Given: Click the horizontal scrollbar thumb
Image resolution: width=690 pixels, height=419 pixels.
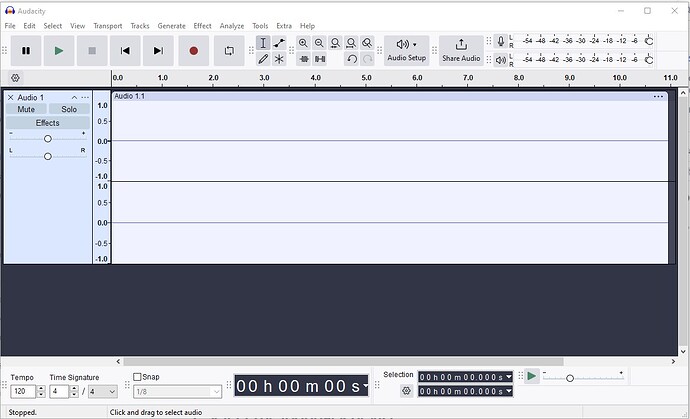Looking at the screenshot, I should tap(343, 362).
